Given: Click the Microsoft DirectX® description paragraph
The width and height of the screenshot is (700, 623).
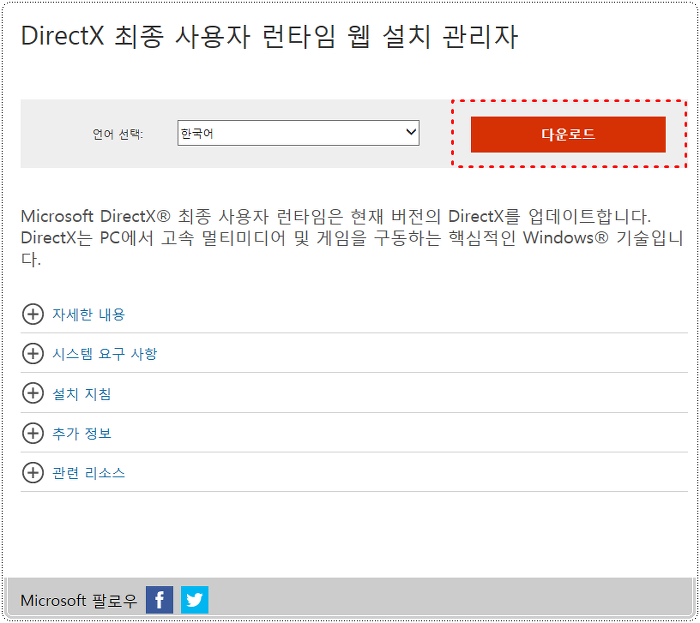Looking at the screenshot, I should [x=352, y=237].
